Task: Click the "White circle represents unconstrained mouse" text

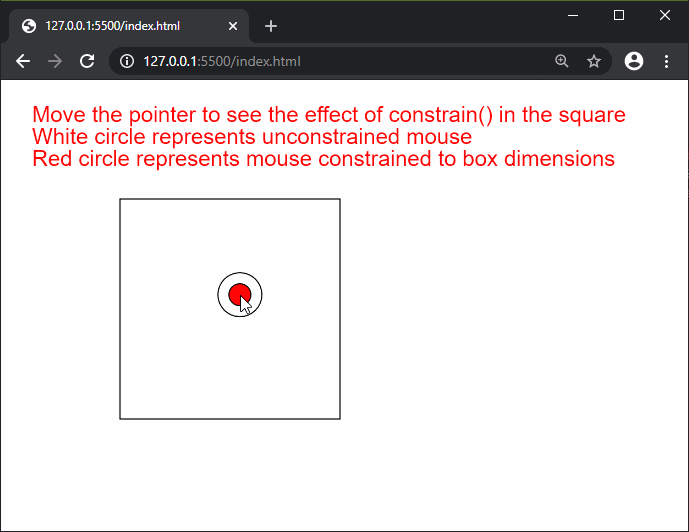Action: [251, 136]
